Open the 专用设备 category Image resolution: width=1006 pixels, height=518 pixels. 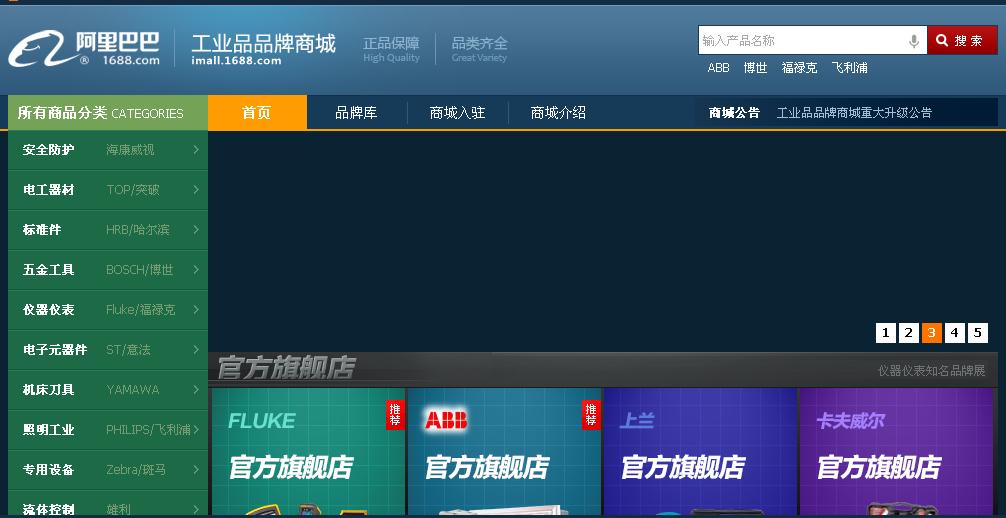48,469
